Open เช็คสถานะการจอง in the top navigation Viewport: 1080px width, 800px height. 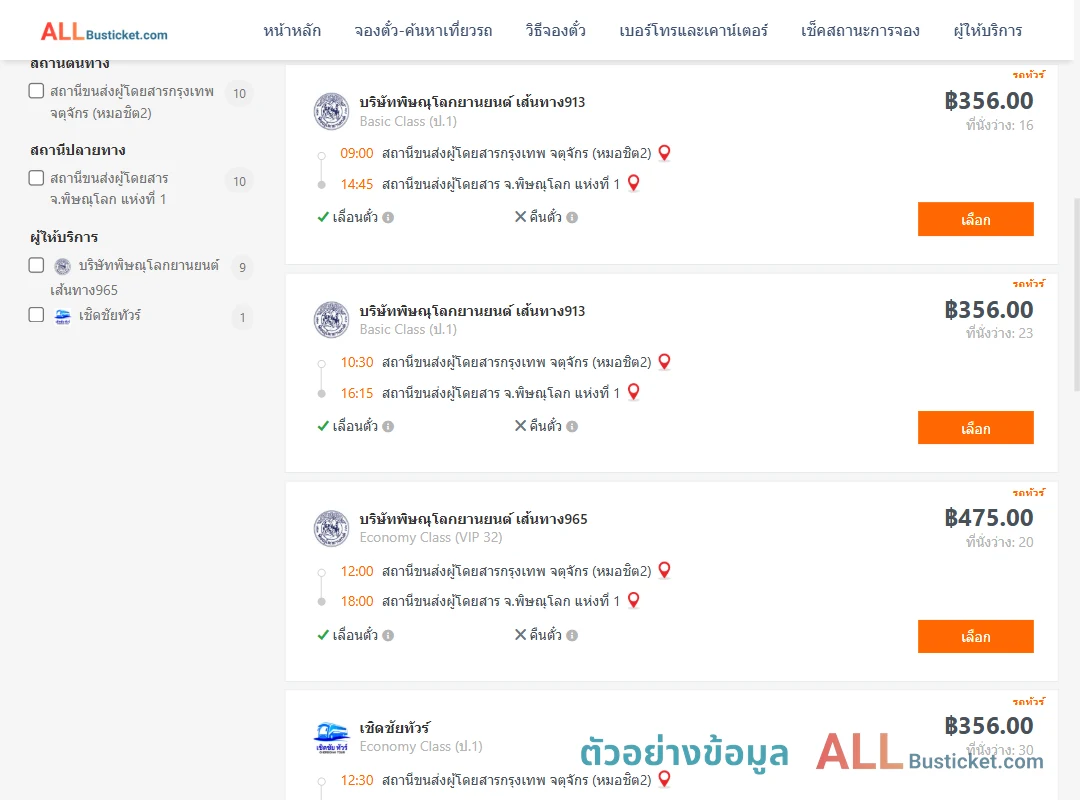coord(860,31)
